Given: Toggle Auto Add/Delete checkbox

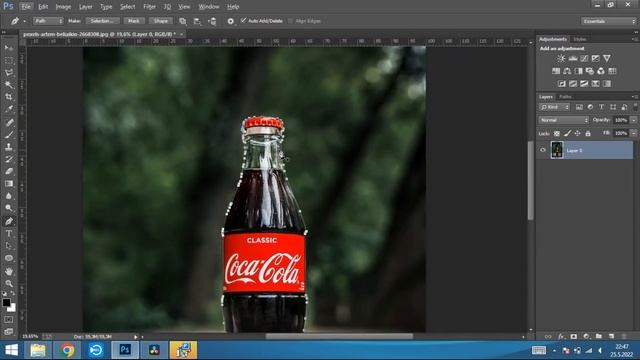Looking at the screenshot, I should [x=244, y=20].
